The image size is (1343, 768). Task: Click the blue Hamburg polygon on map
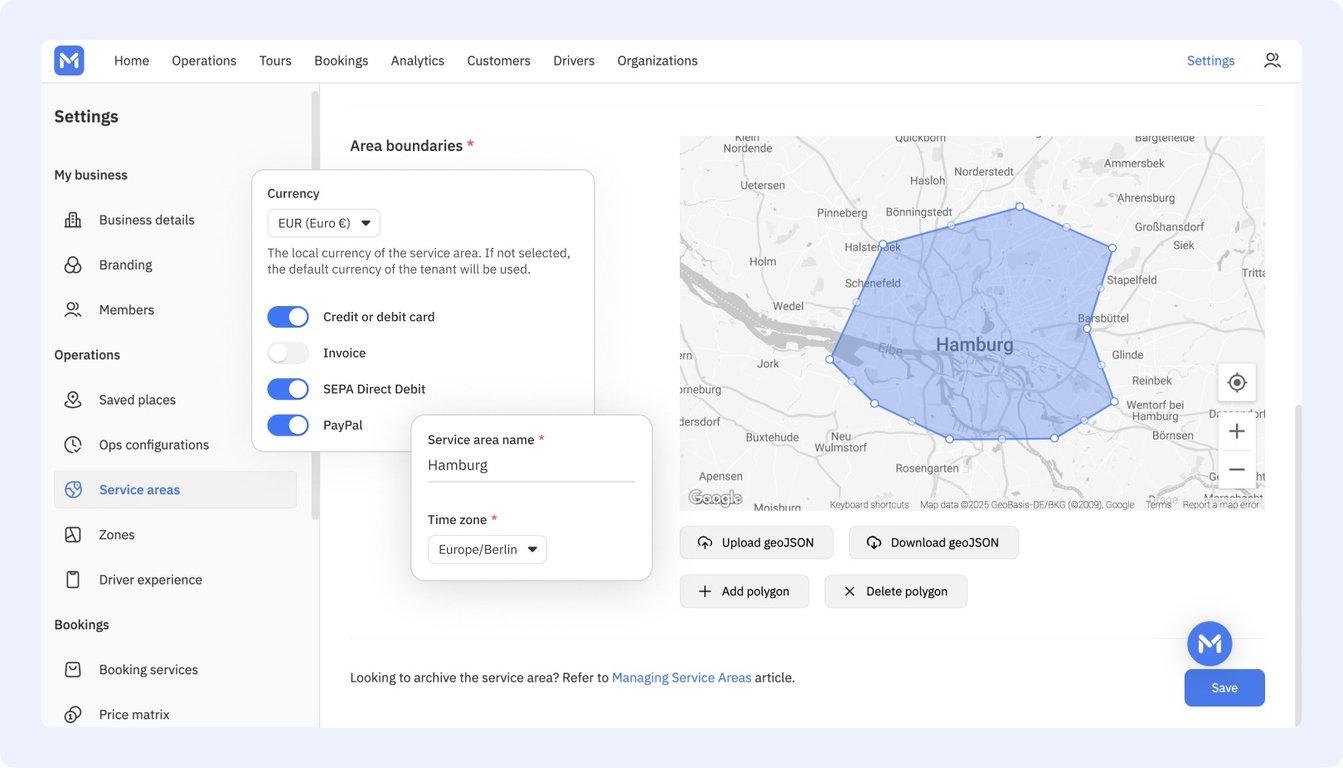tap(975, 325)
